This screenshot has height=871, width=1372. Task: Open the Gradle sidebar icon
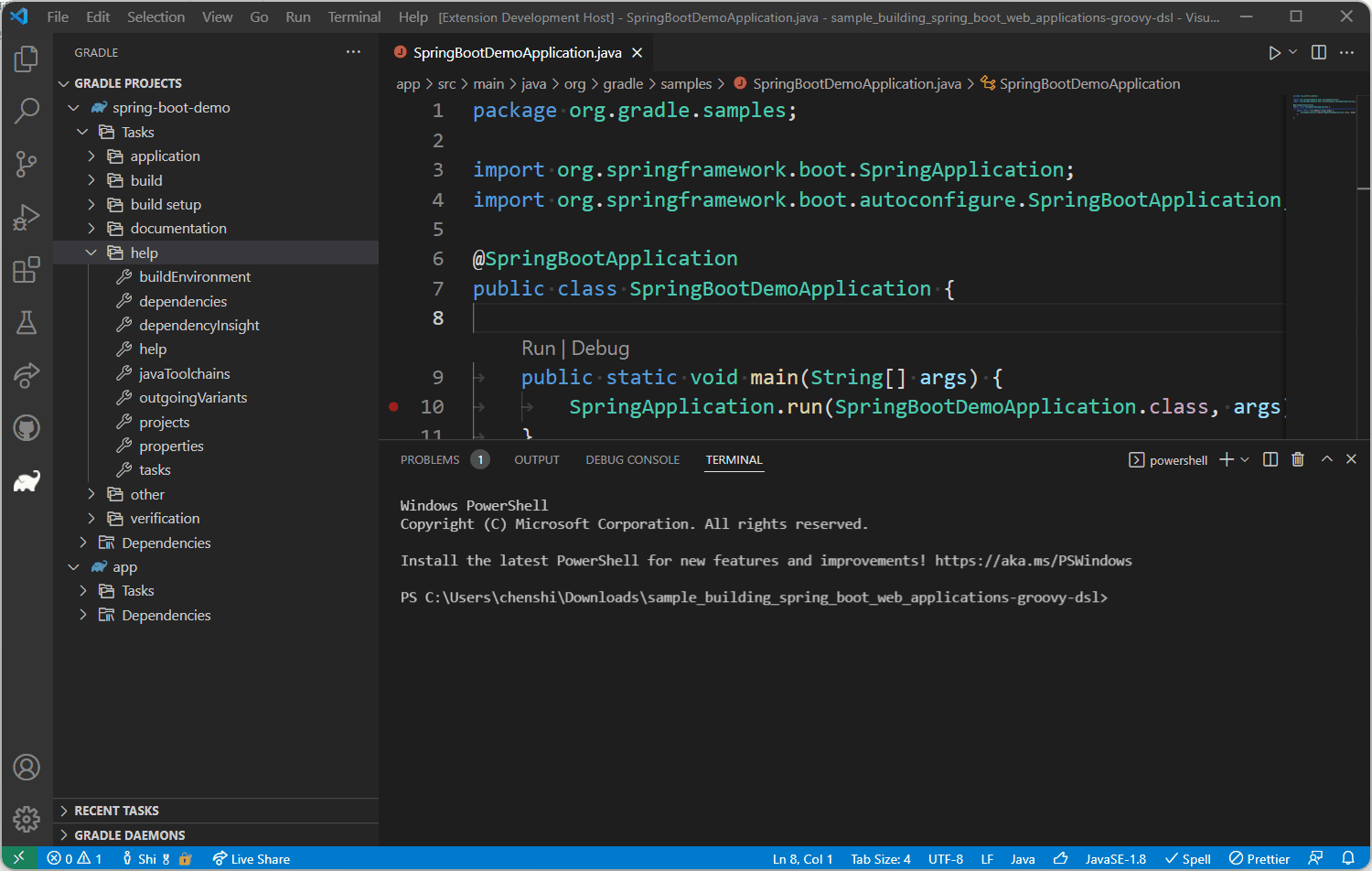coord(27,479)
